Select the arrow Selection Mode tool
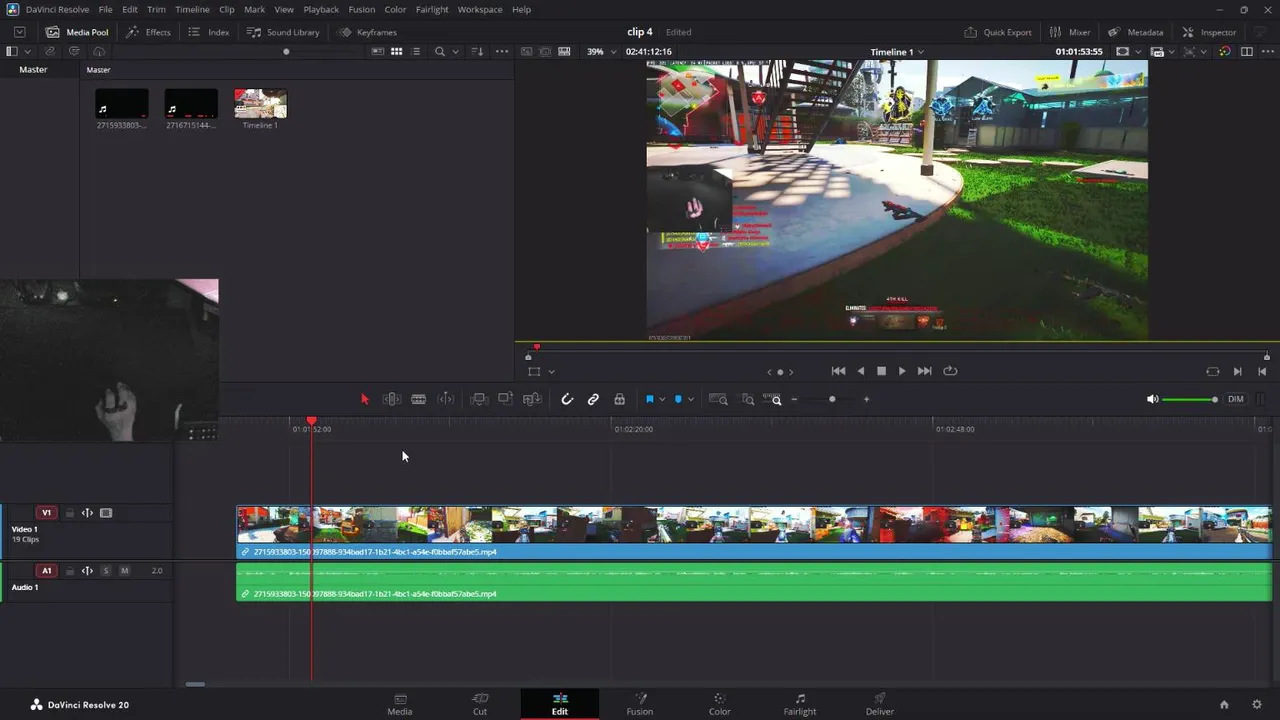 coord(365,399)
